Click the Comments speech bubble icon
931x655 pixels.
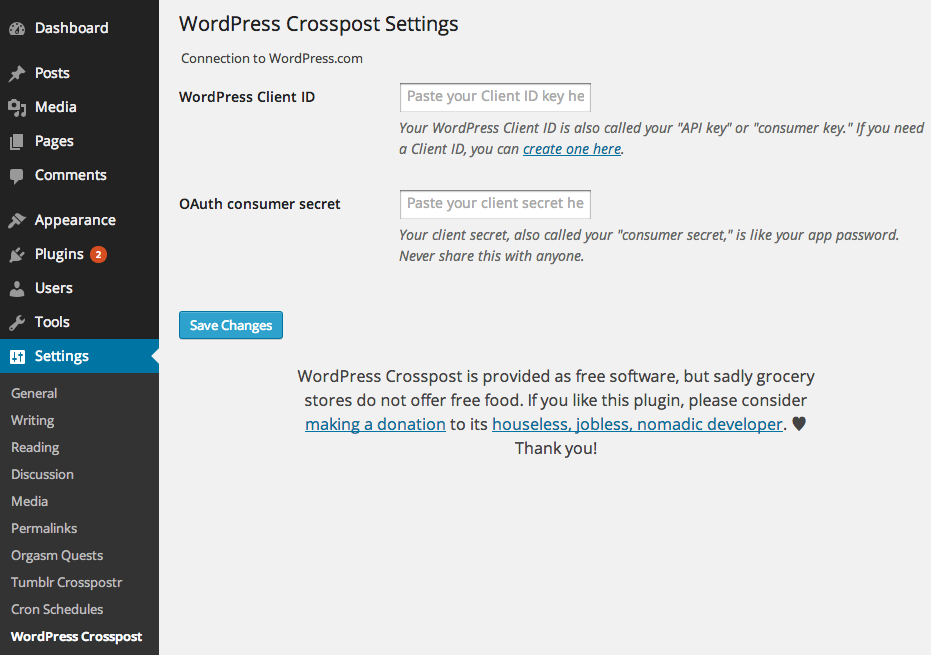[17, 176]
